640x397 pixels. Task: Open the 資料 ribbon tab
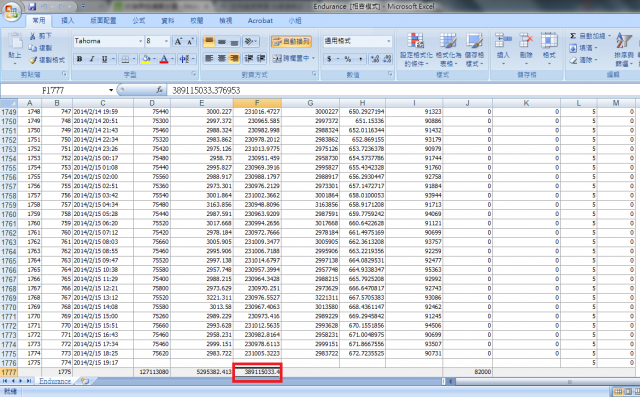tap(167, 20)
